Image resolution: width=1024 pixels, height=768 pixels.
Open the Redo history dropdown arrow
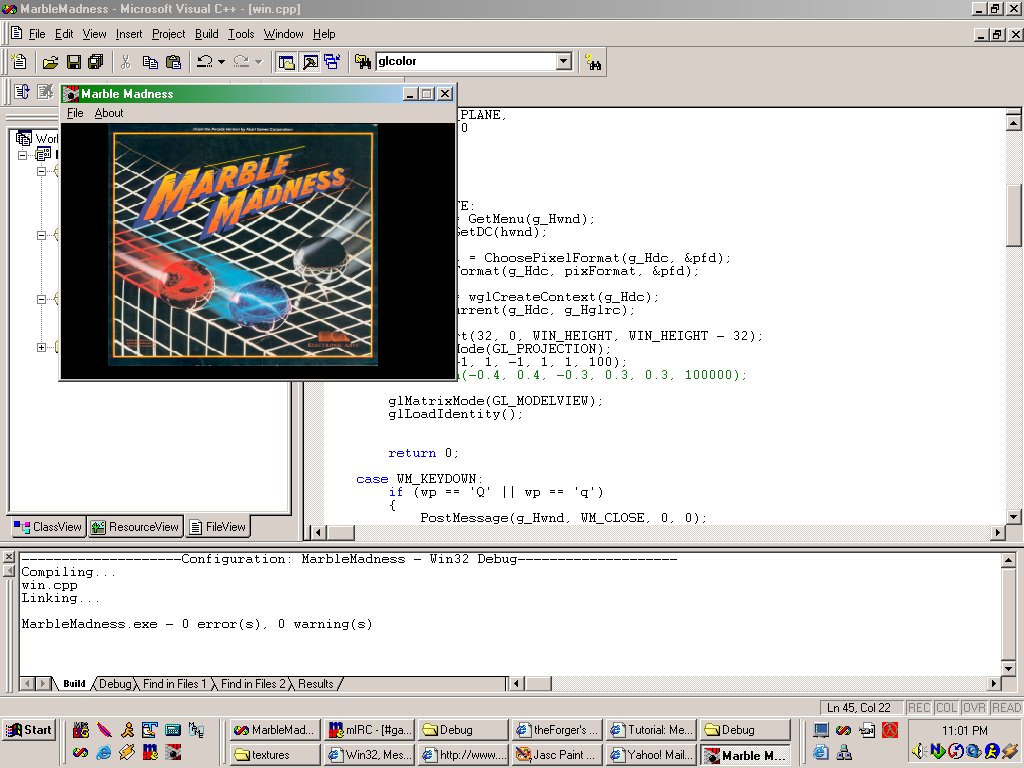tap(259, 62)
